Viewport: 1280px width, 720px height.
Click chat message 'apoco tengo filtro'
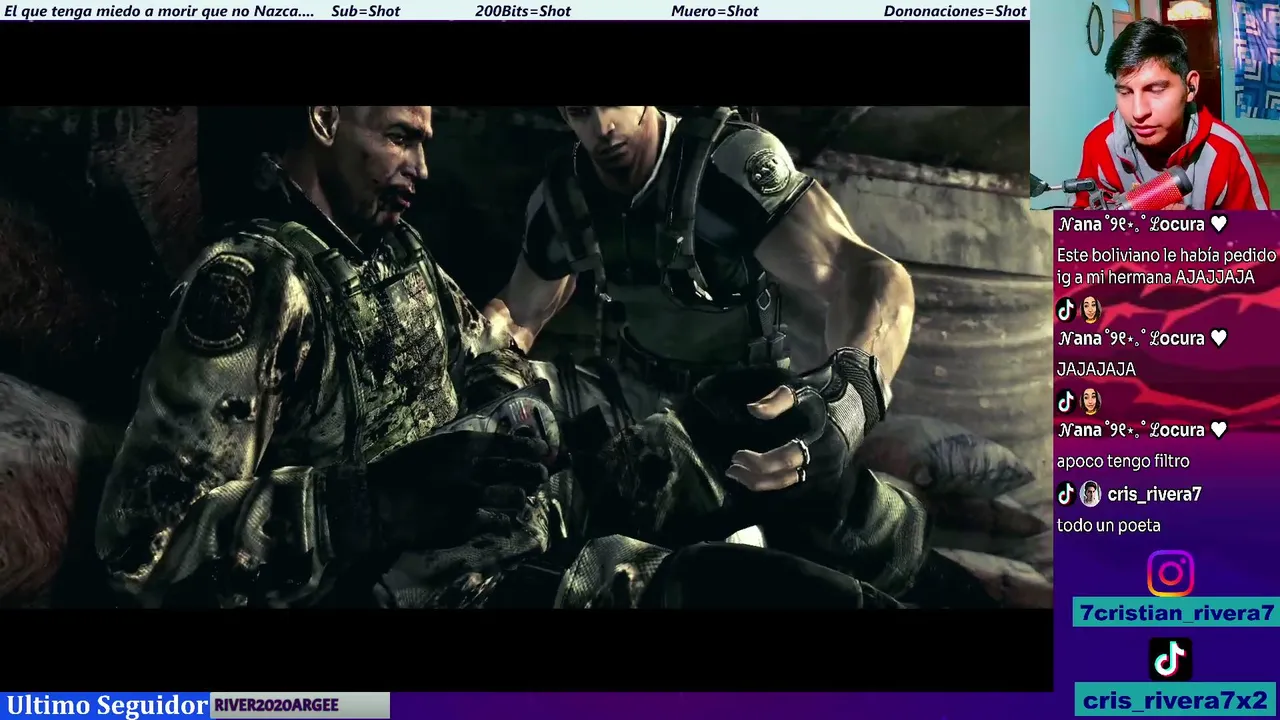pos(1123,461)
